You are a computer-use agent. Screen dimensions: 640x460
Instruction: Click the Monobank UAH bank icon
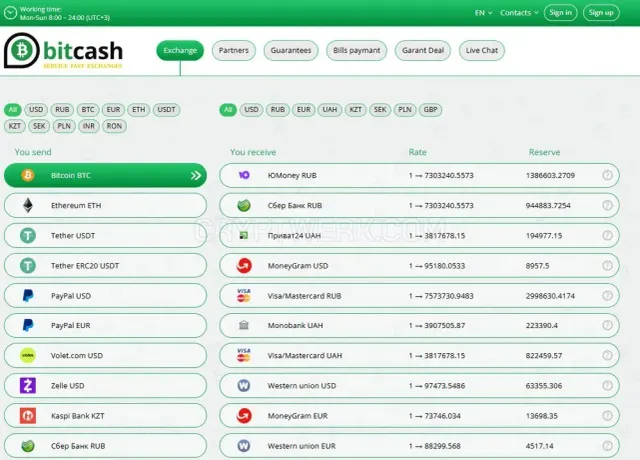(x=244, y=325)
